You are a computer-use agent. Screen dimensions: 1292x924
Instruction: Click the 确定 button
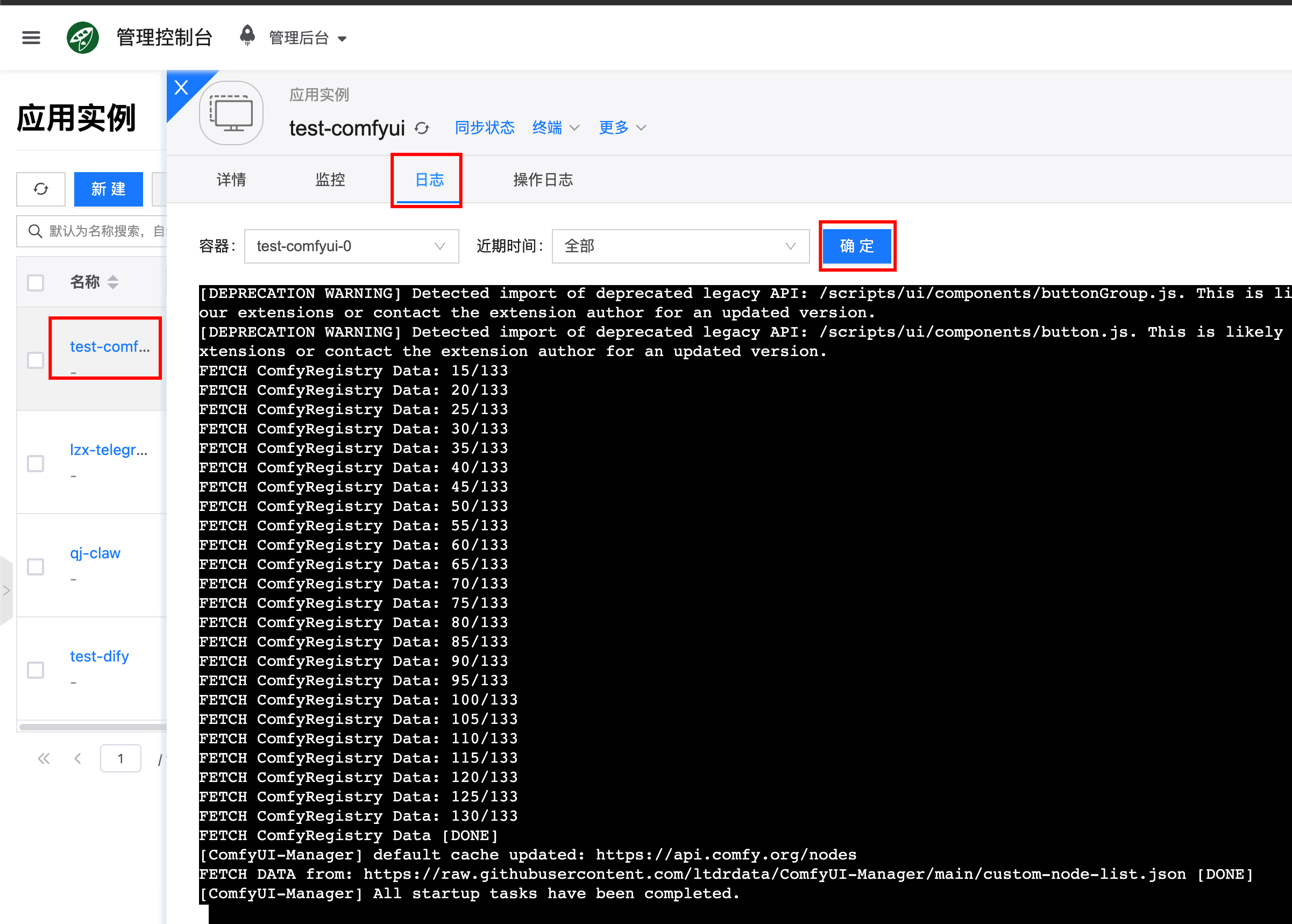point(857,246)
